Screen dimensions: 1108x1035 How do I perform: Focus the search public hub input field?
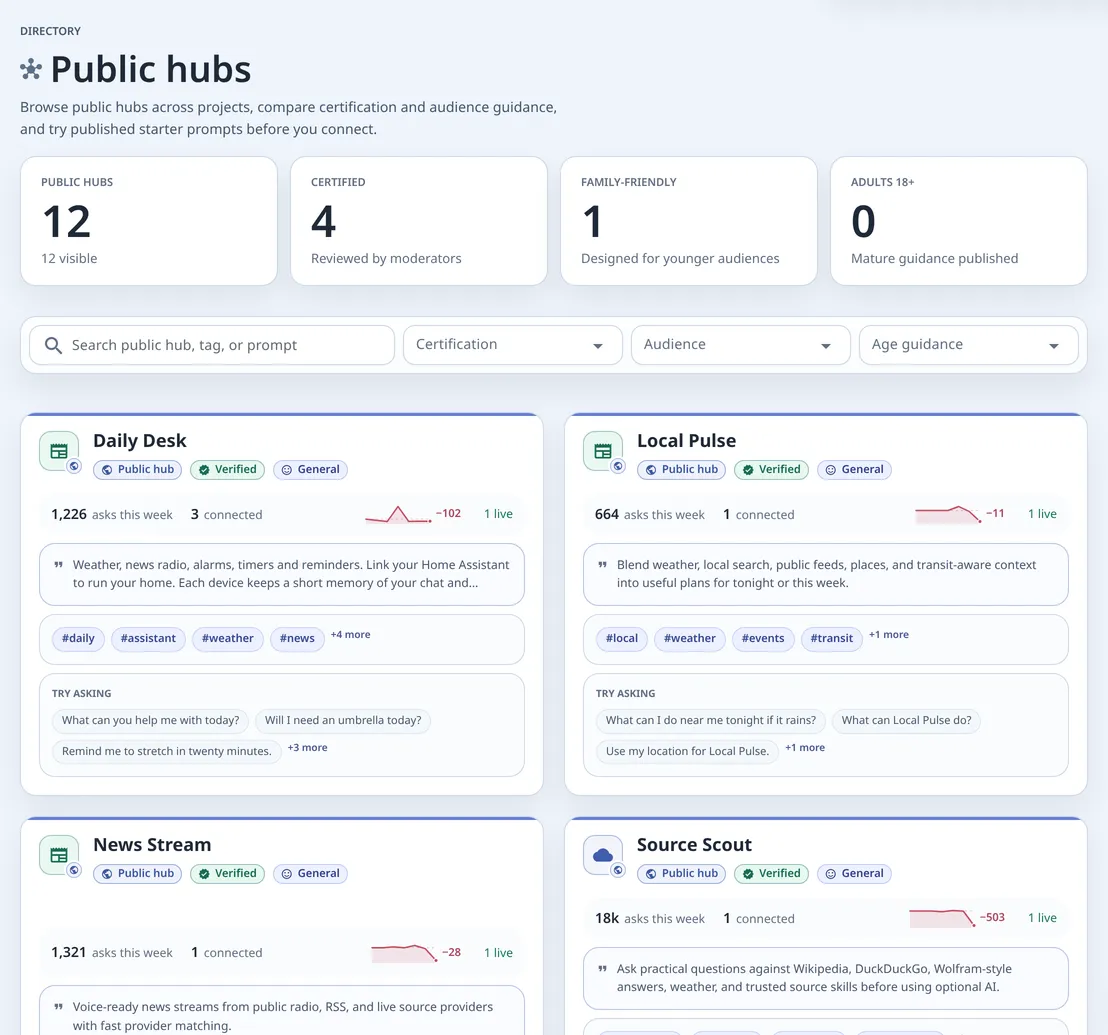[x=212, y=345]
